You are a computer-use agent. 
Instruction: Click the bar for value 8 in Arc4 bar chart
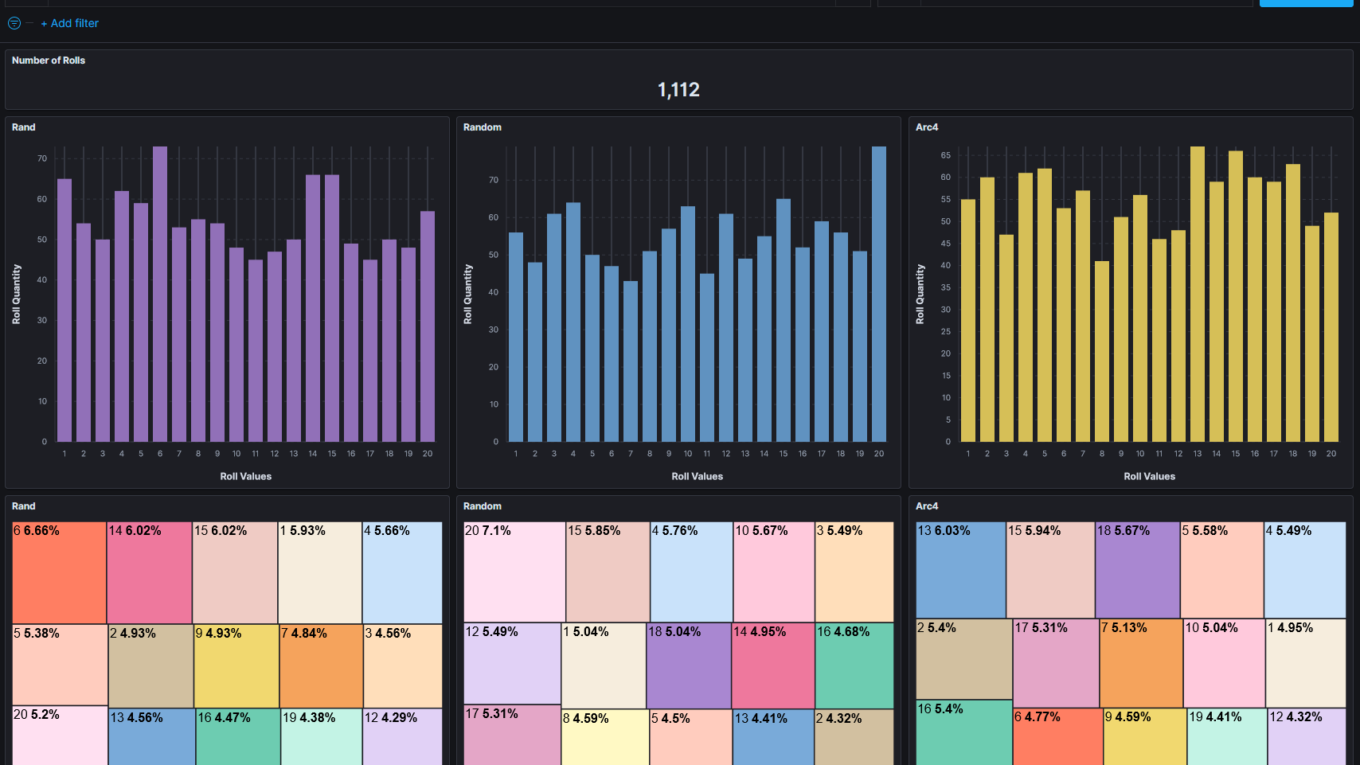pos(1102,351)
